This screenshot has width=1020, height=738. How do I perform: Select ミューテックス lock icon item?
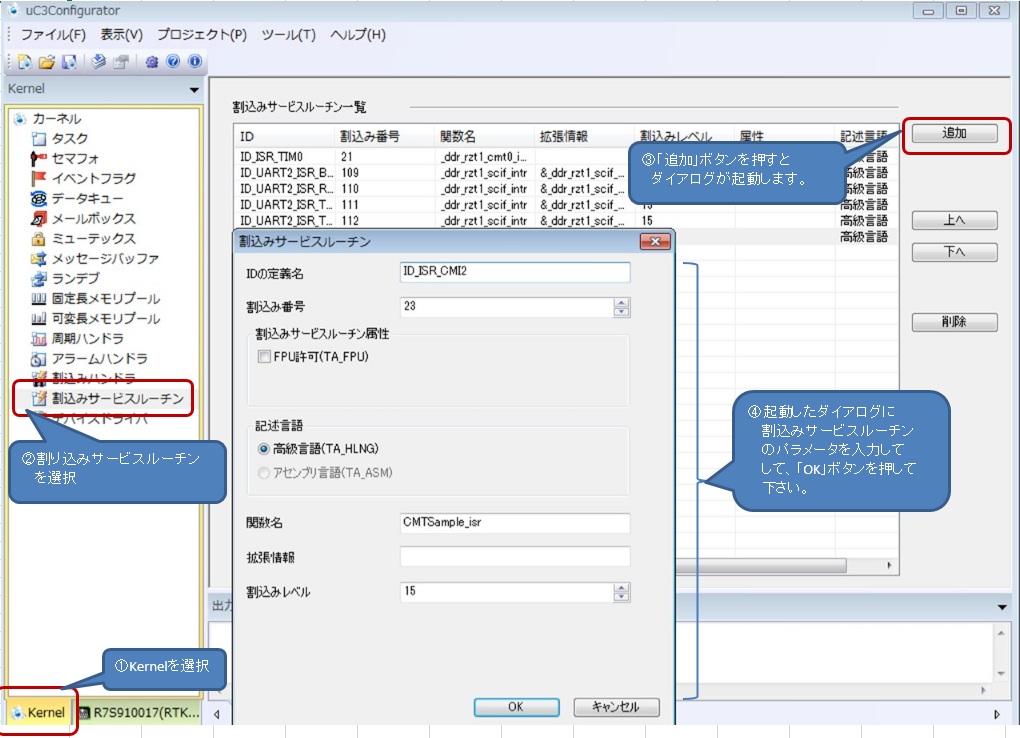(93, 238)
